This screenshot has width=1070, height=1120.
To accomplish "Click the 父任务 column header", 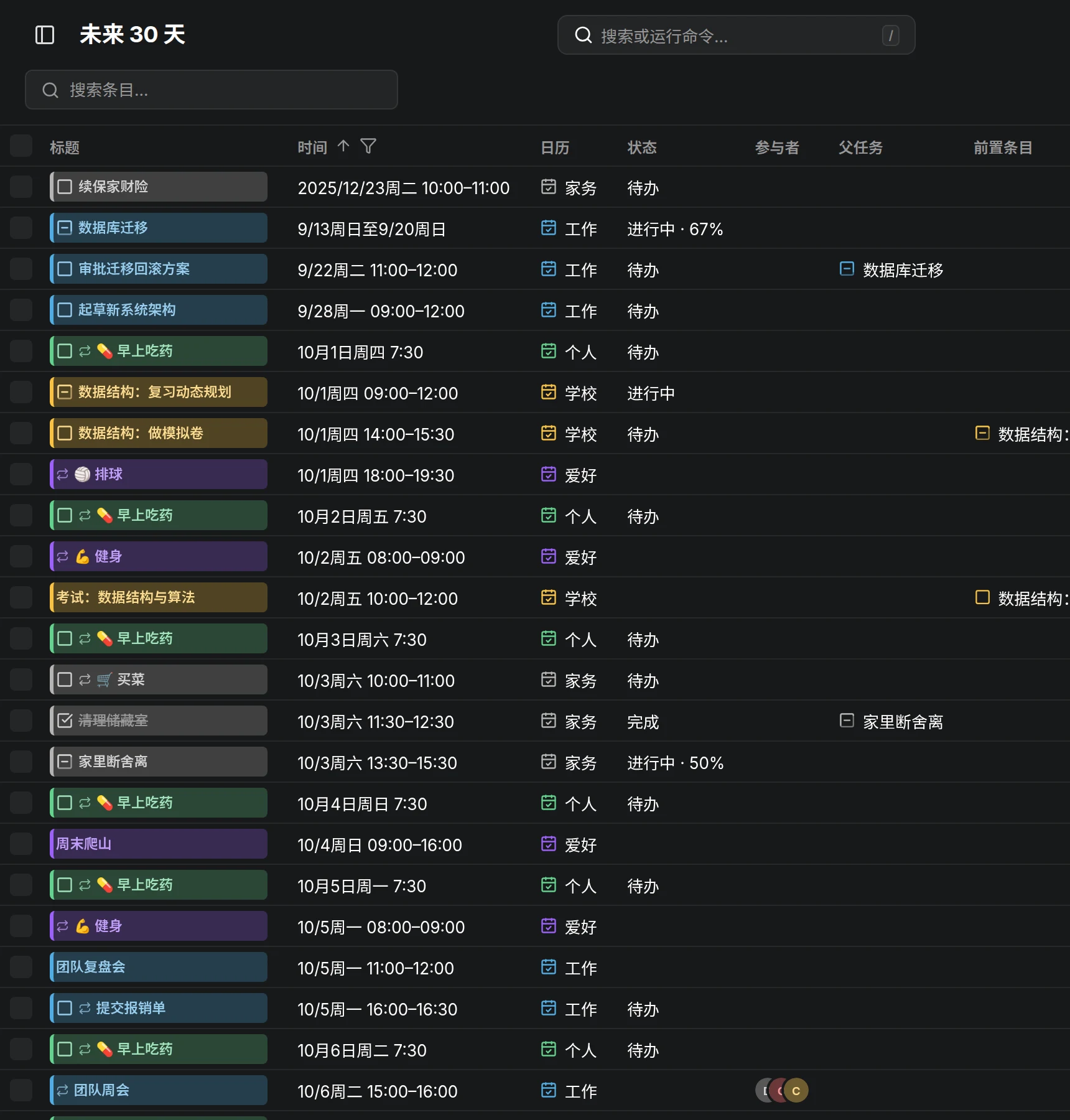I will coord(861,147).
